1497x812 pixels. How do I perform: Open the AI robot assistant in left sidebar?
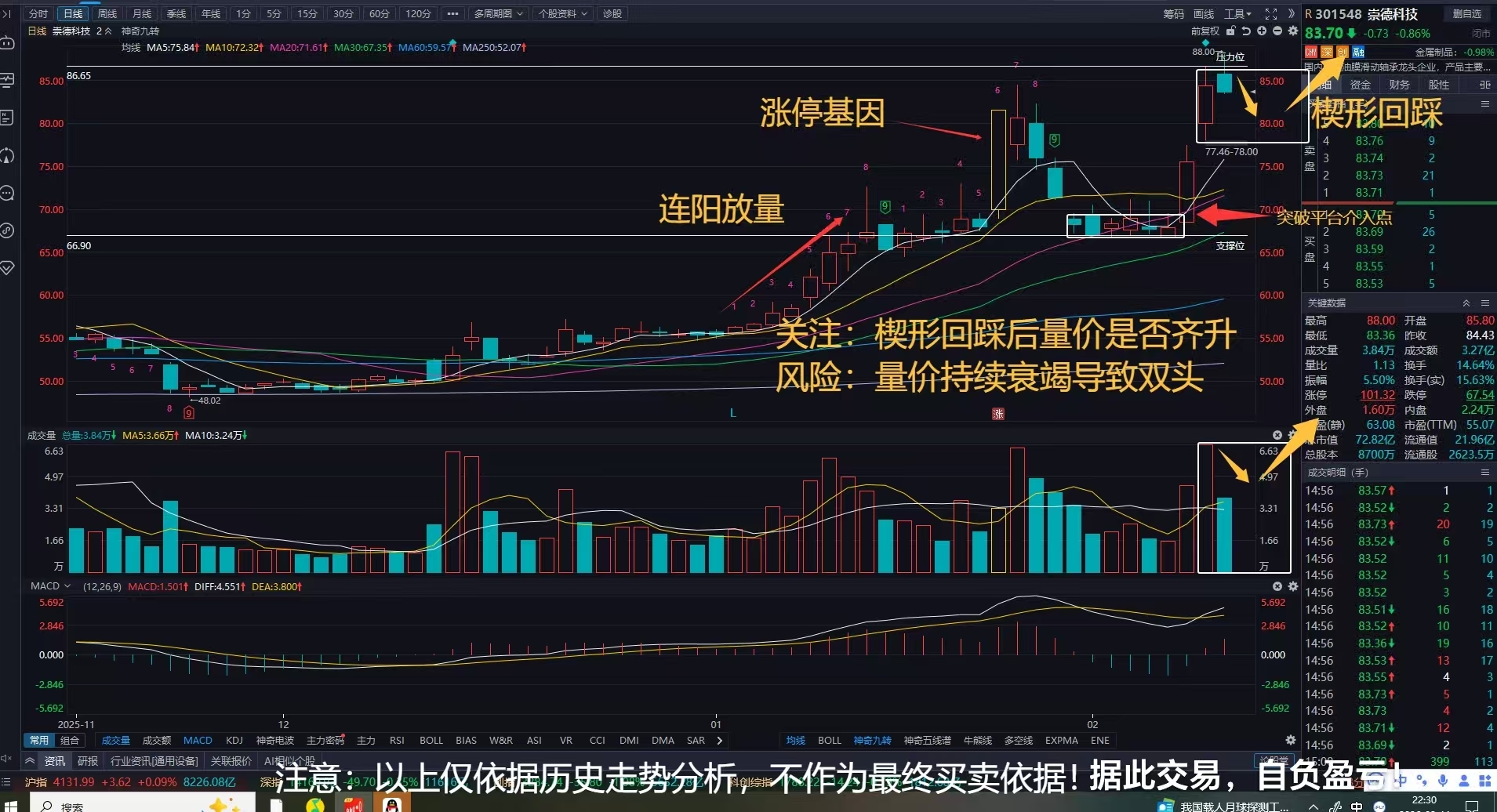(7, 42)
